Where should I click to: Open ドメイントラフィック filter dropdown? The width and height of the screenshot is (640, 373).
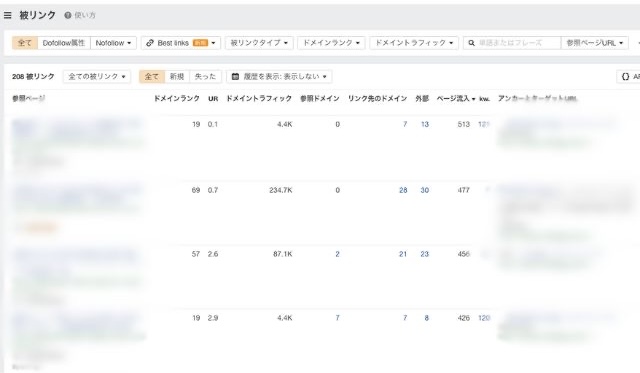[x=414, y=43]
